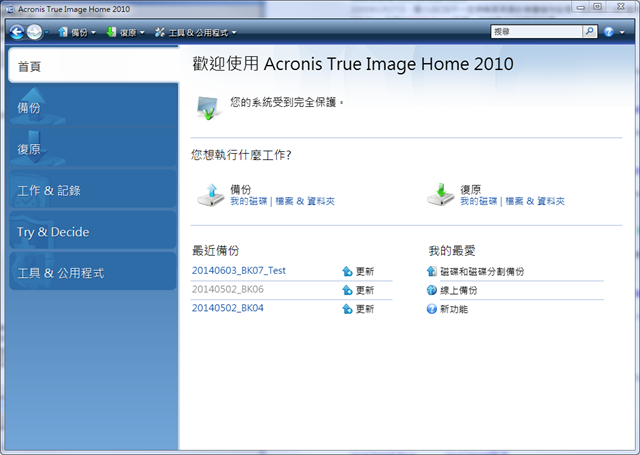Open 新功能 favorite
This screenshot has width=640, height=455.
click(454, 309)
